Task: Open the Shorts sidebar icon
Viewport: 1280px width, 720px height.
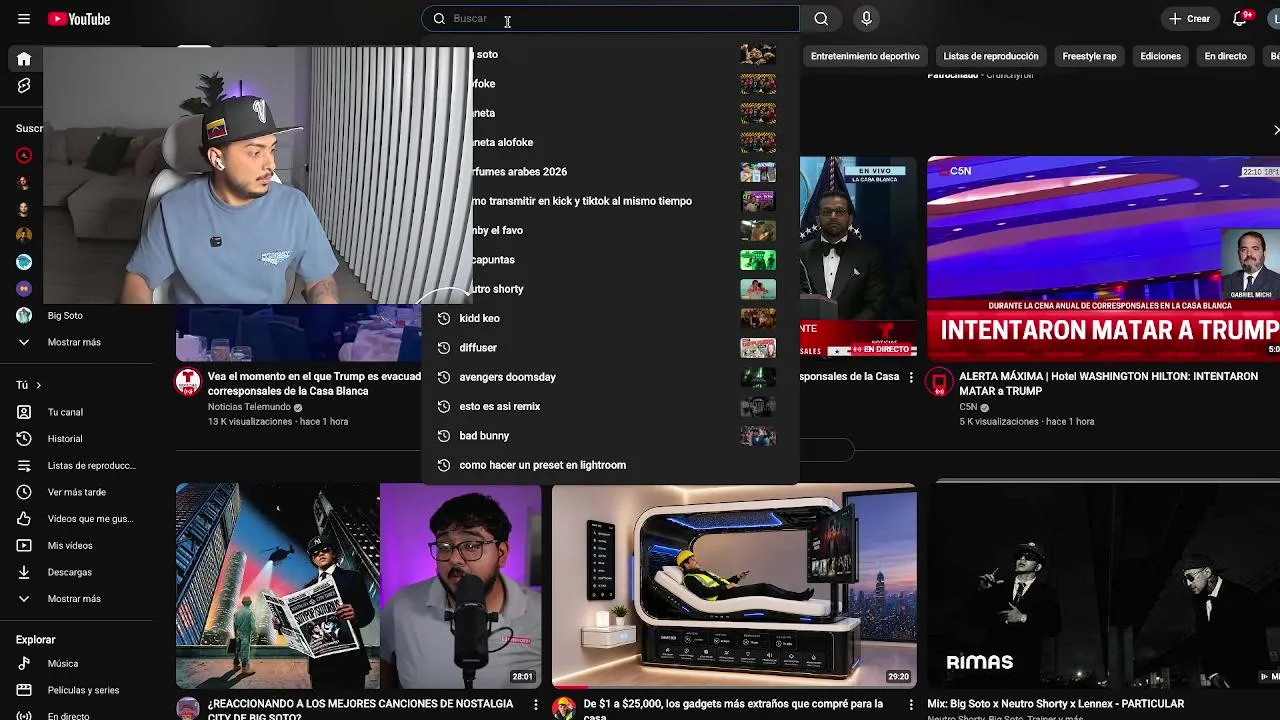Action: (24, 86)
